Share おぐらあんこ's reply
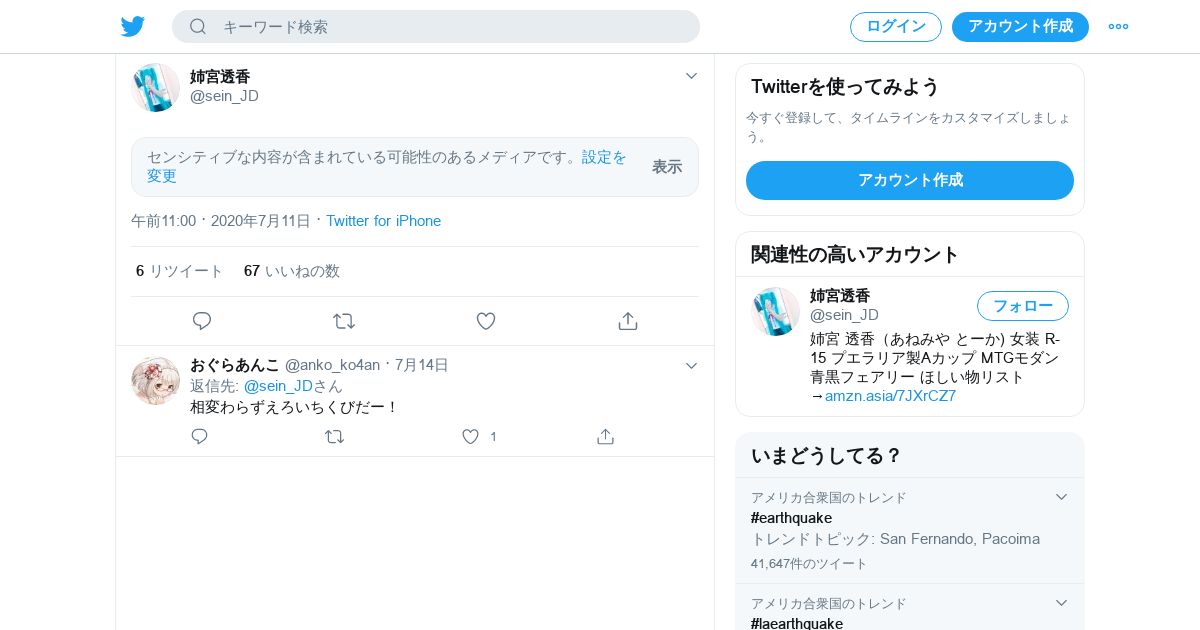 pyautogui.click(x=605, y=436)
